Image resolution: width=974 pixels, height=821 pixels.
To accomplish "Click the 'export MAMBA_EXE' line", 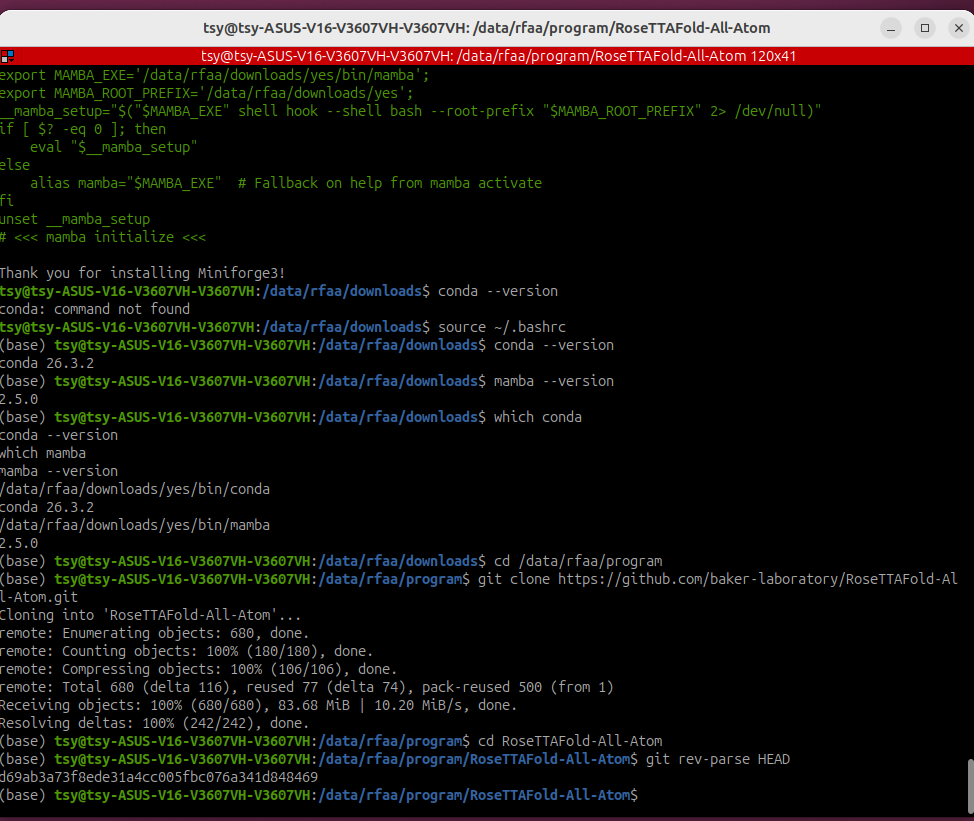I will point(214,75).
